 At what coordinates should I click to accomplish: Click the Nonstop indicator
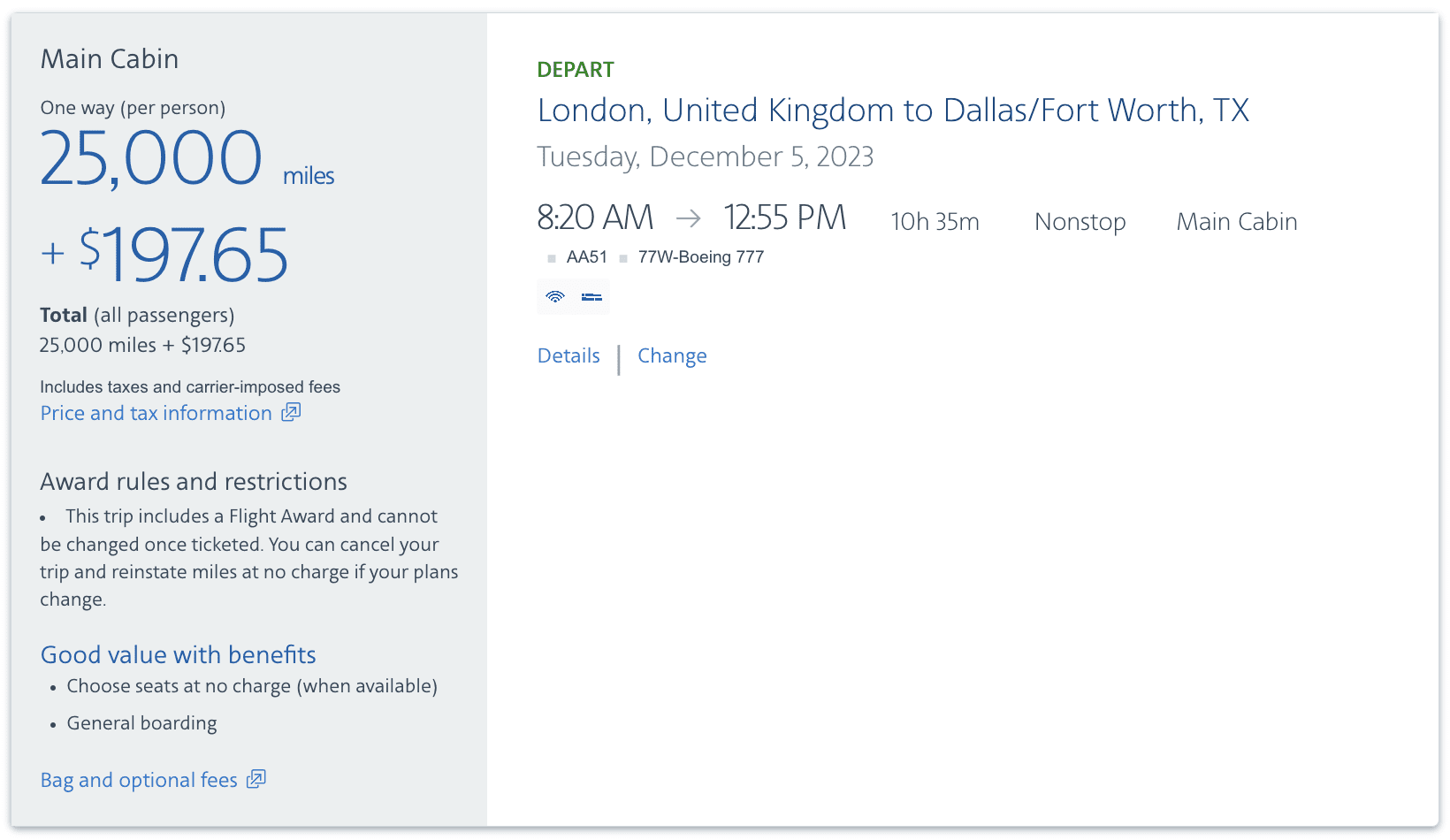point(1080,222)
